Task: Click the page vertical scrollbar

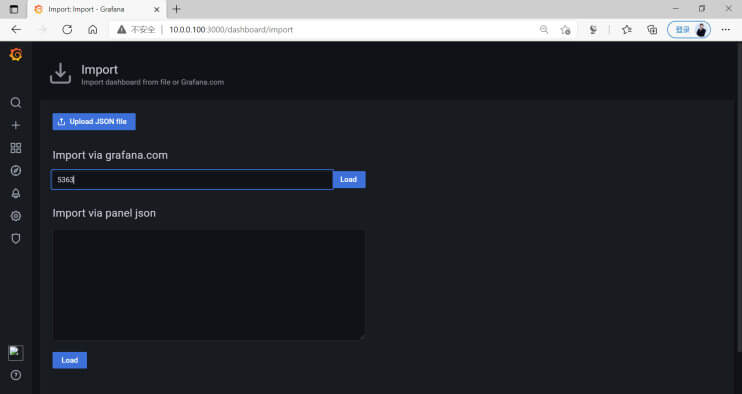Action: click(x=739, y=196)
